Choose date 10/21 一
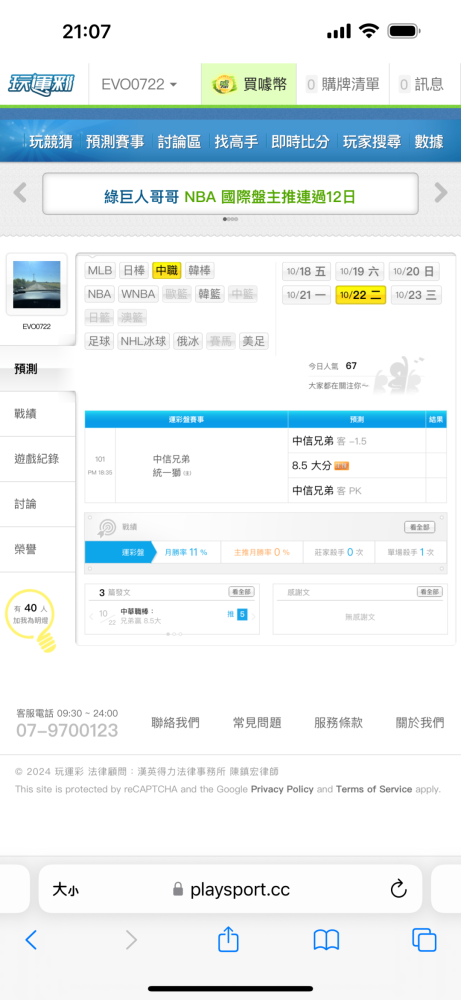 306,295
